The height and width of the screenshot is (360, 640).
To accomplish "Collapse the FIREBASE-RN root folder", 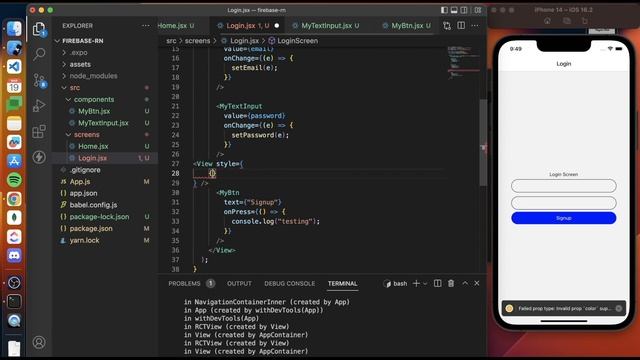I will click(x=82, y=41).
